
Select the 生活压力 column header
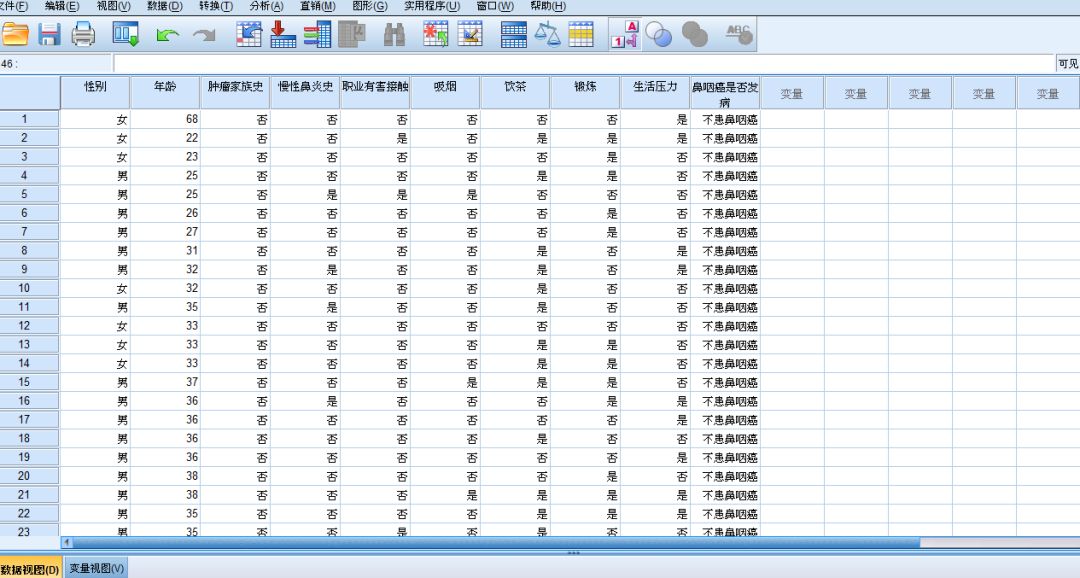656,92
